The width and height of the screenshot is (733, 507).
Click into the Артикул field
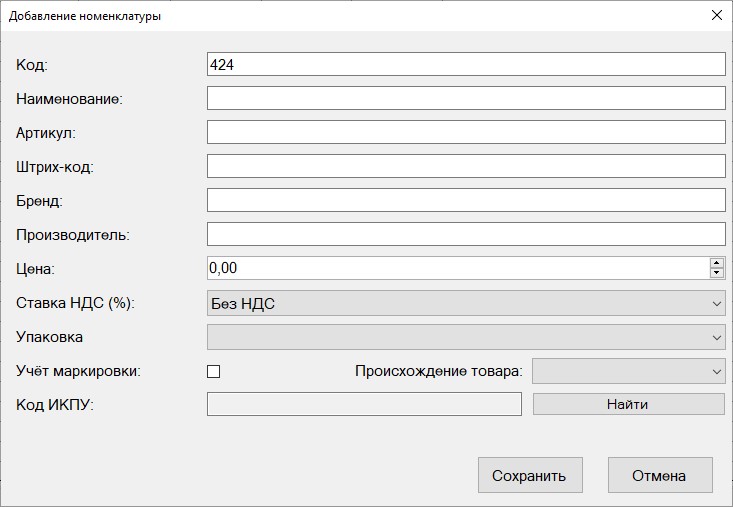[465, 132]
